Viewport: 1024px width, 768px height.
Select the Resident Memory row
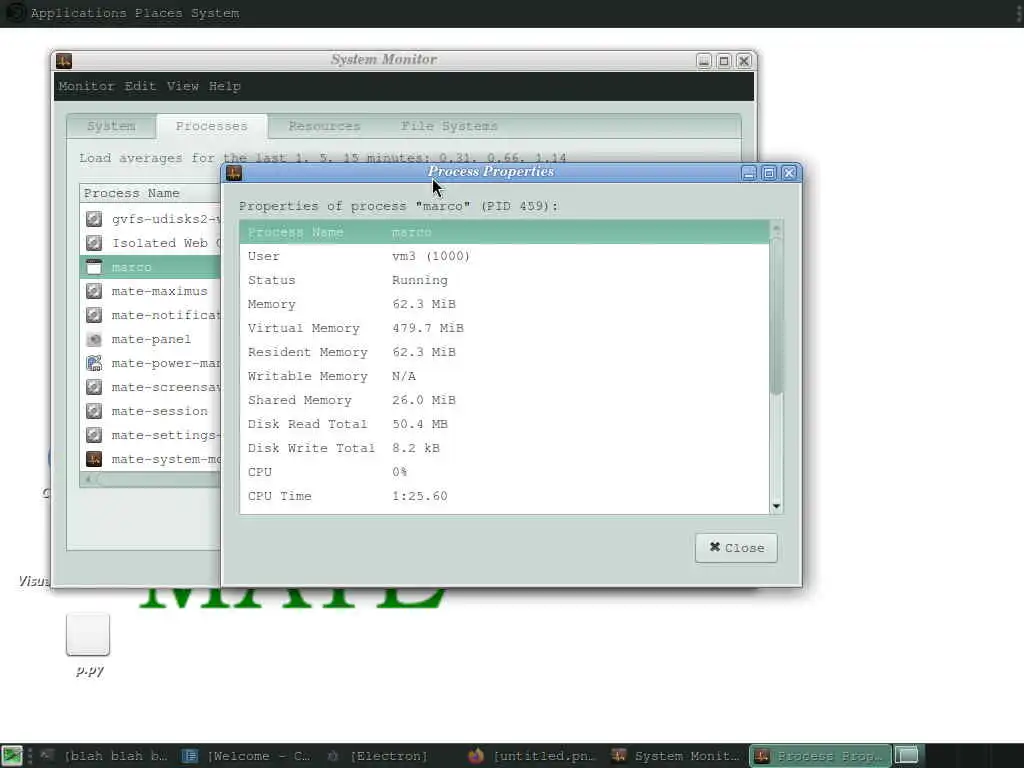504,352
